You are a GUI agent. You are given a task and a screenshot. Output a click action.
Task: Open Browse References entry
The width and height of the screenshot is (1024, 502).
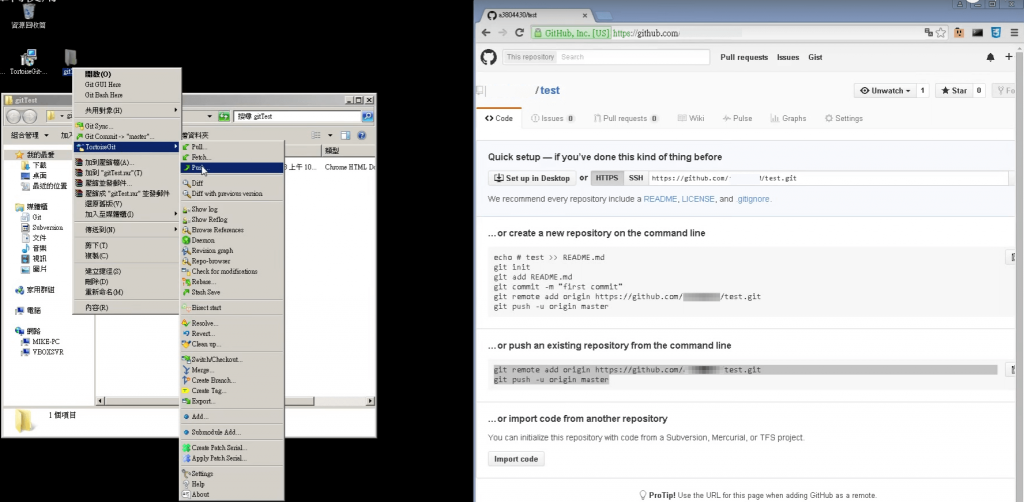pos(232,230)
